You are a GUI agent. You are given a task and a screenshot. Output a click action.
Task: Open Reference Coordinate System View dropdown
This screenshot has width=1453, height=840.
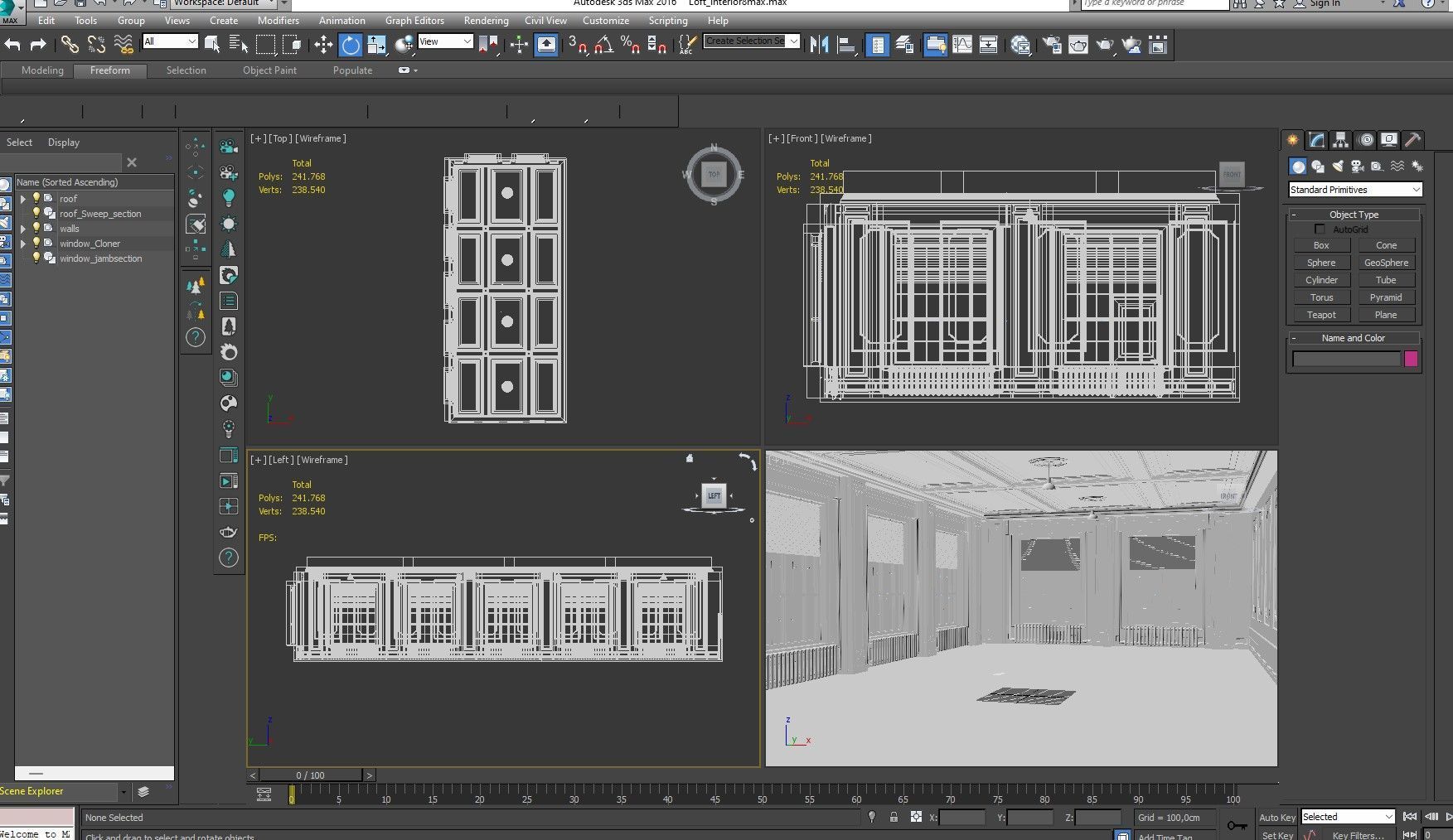point(445,41)
